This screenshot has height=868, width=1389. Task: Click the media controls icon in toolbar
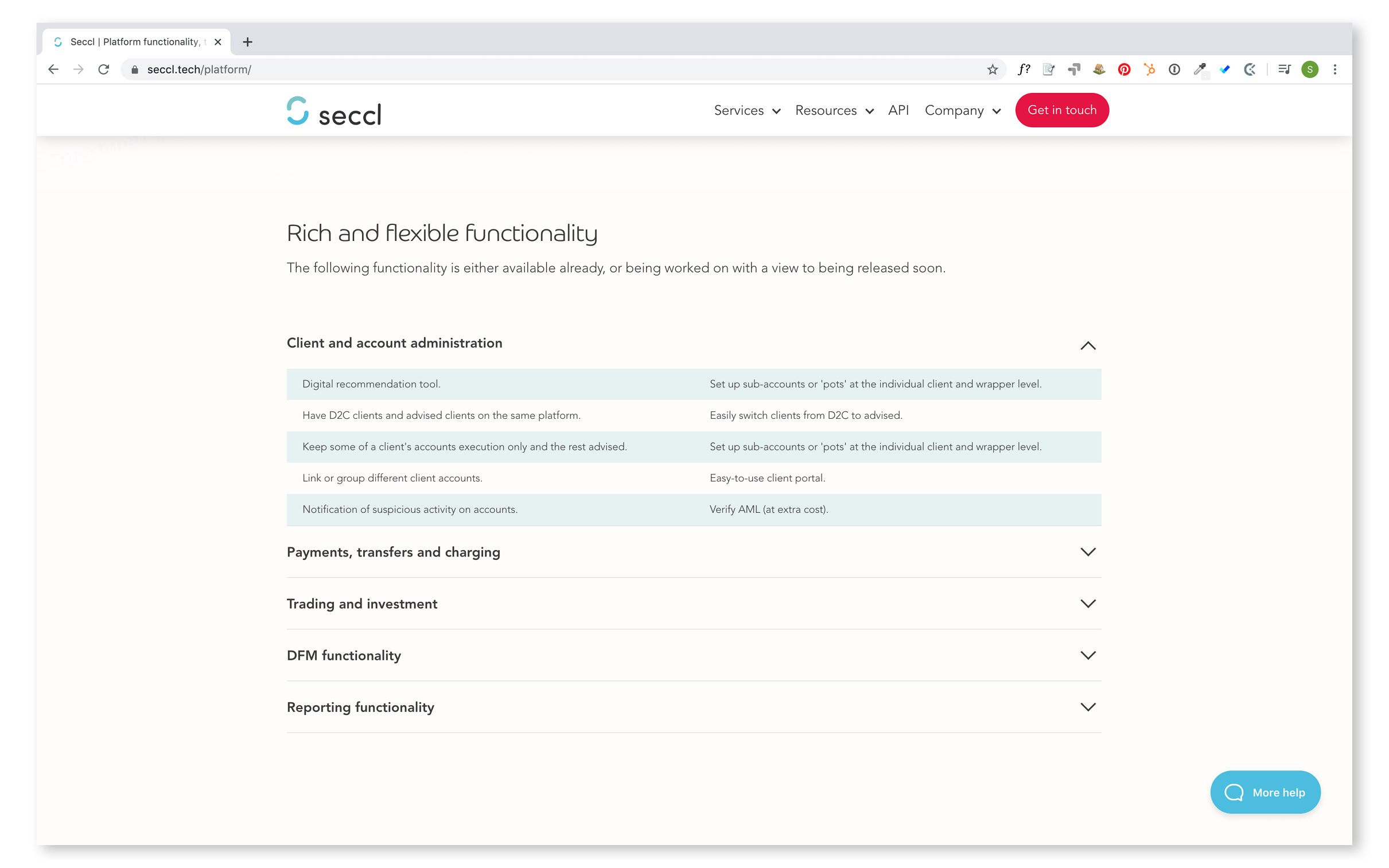point(1284,69)
